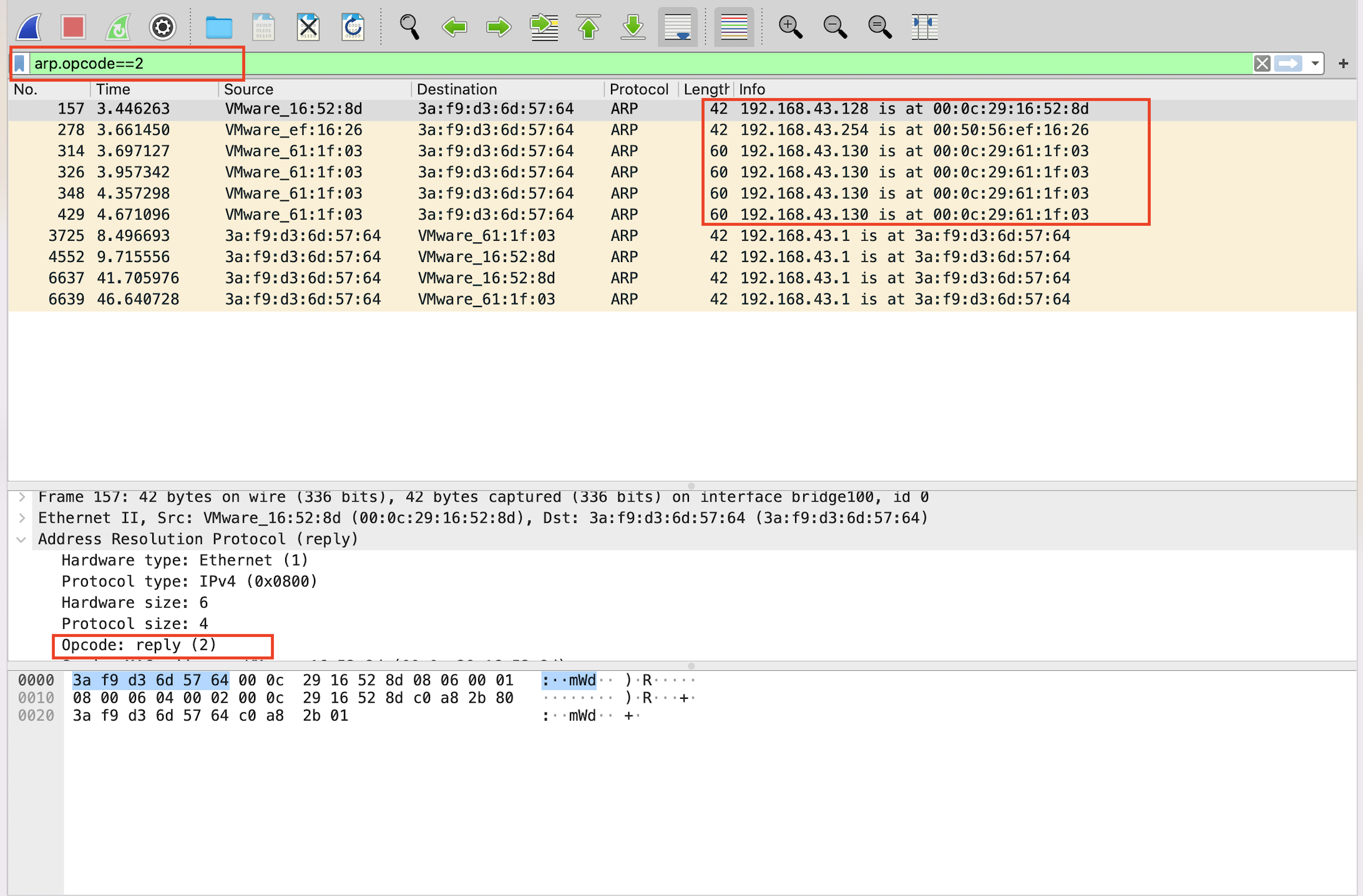Image resolution: width=1363 pixels, height=896 pixels.
Task: Click the close capture file X icon
Action: click(308, 27)
